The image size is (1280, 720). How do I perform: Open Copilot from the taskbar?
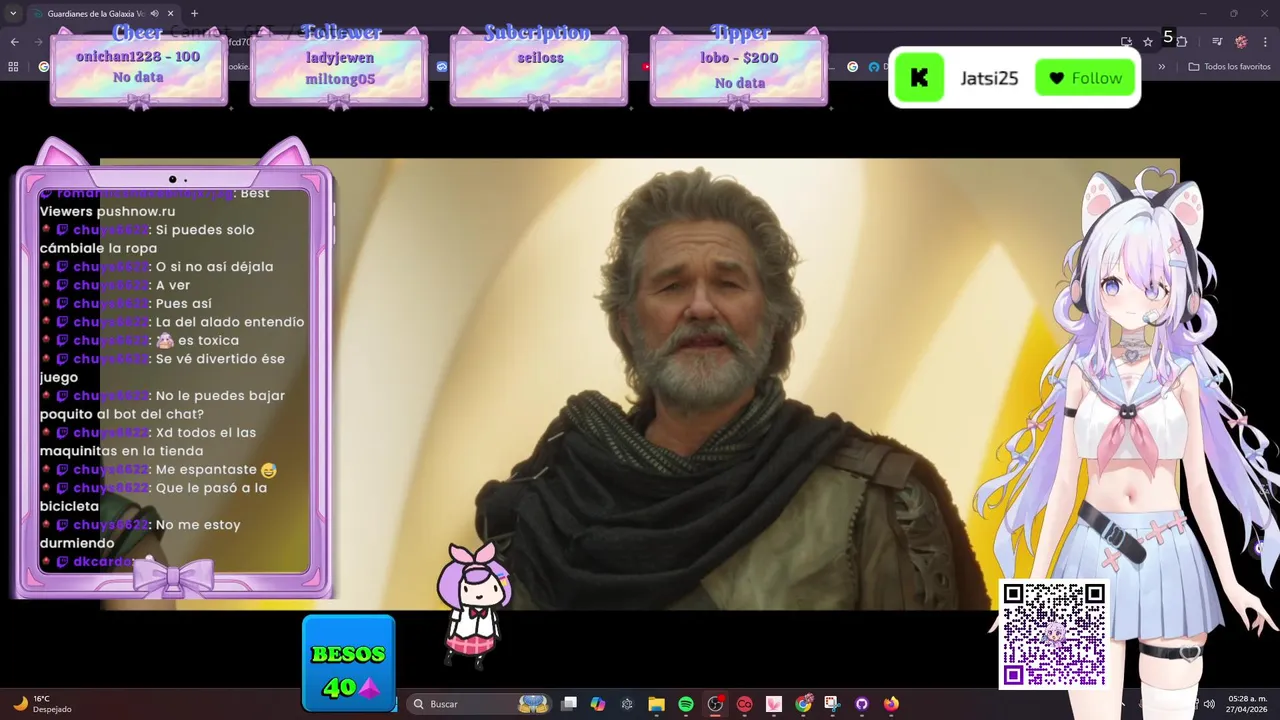(598, 704)
